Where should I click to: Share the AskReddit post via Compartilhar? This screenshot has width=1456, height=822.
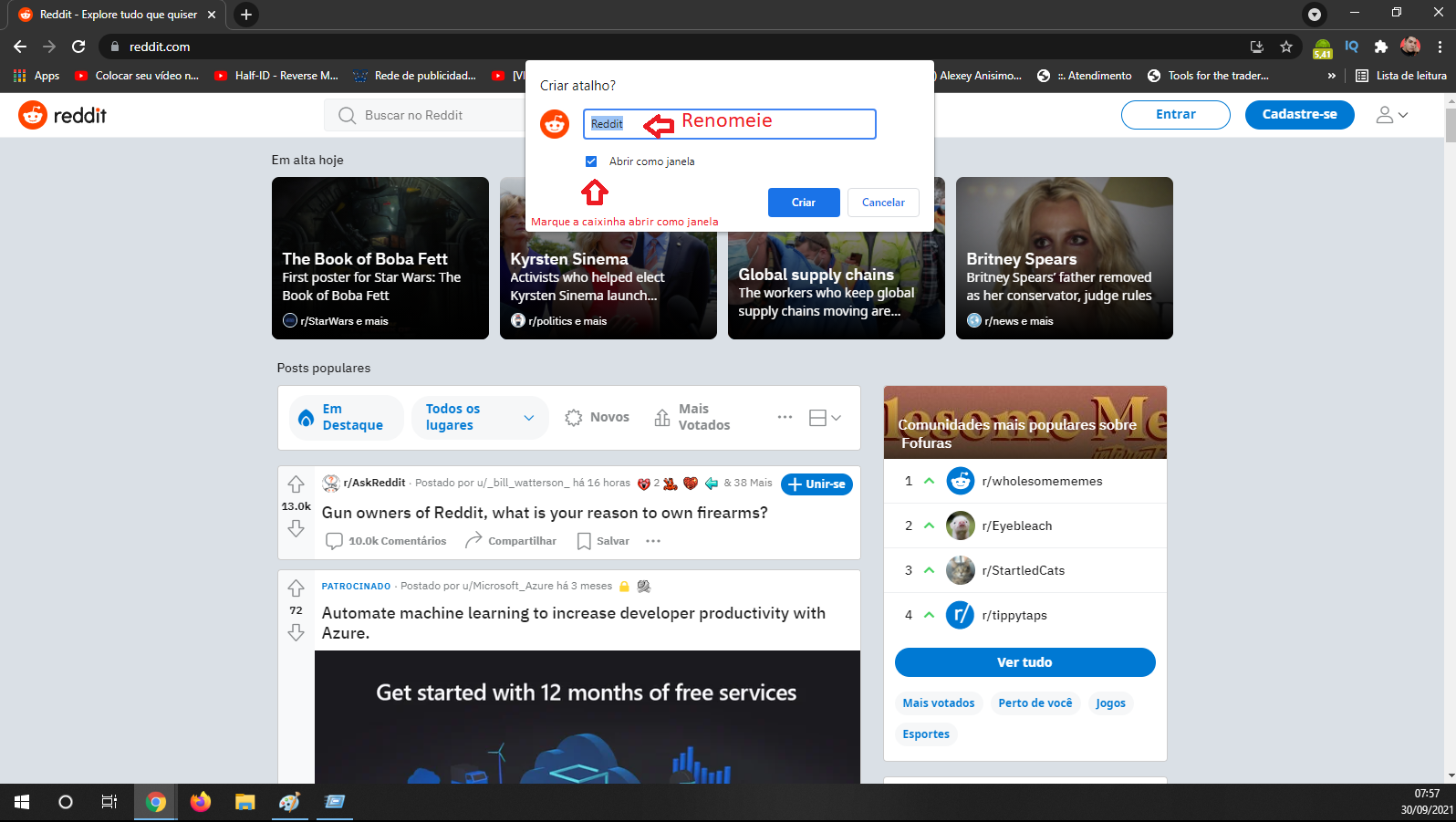coord(511,541)
